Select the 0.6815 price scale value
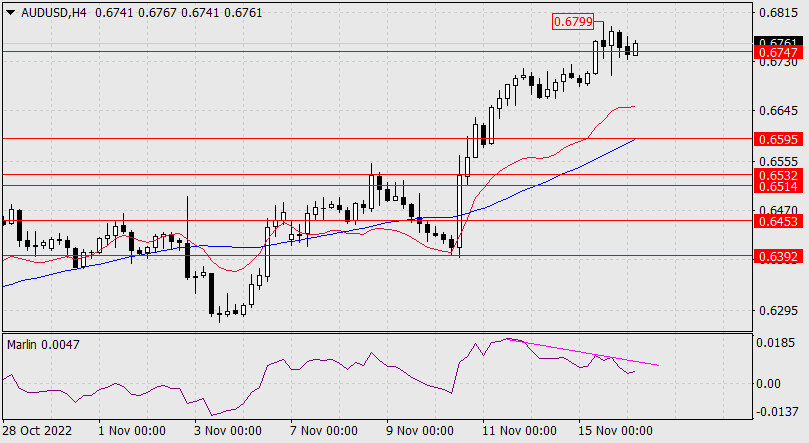Image resolution: width=809 pixels, height=443 pixels. tap(779, 12)
